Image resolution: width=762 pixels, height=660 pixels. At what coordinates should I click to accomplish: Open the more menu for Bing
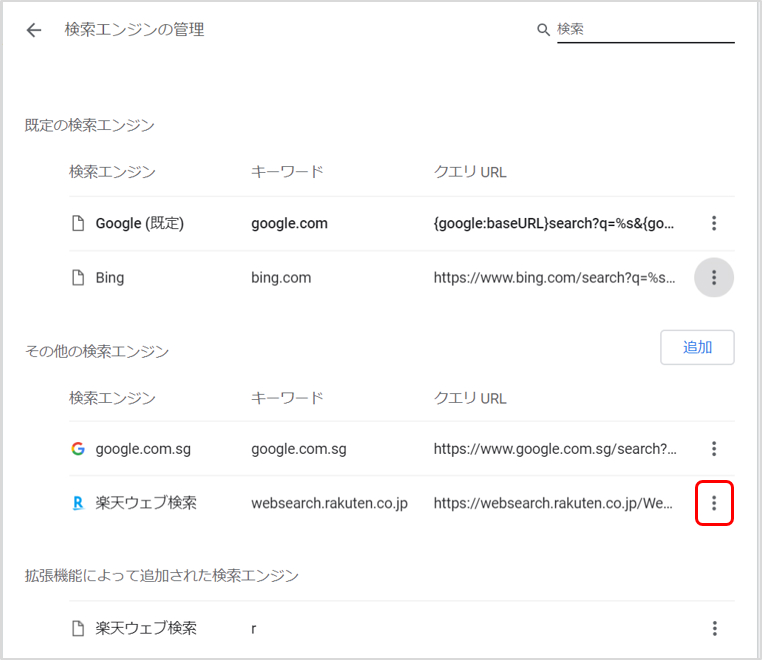click(x=714, y=278)
